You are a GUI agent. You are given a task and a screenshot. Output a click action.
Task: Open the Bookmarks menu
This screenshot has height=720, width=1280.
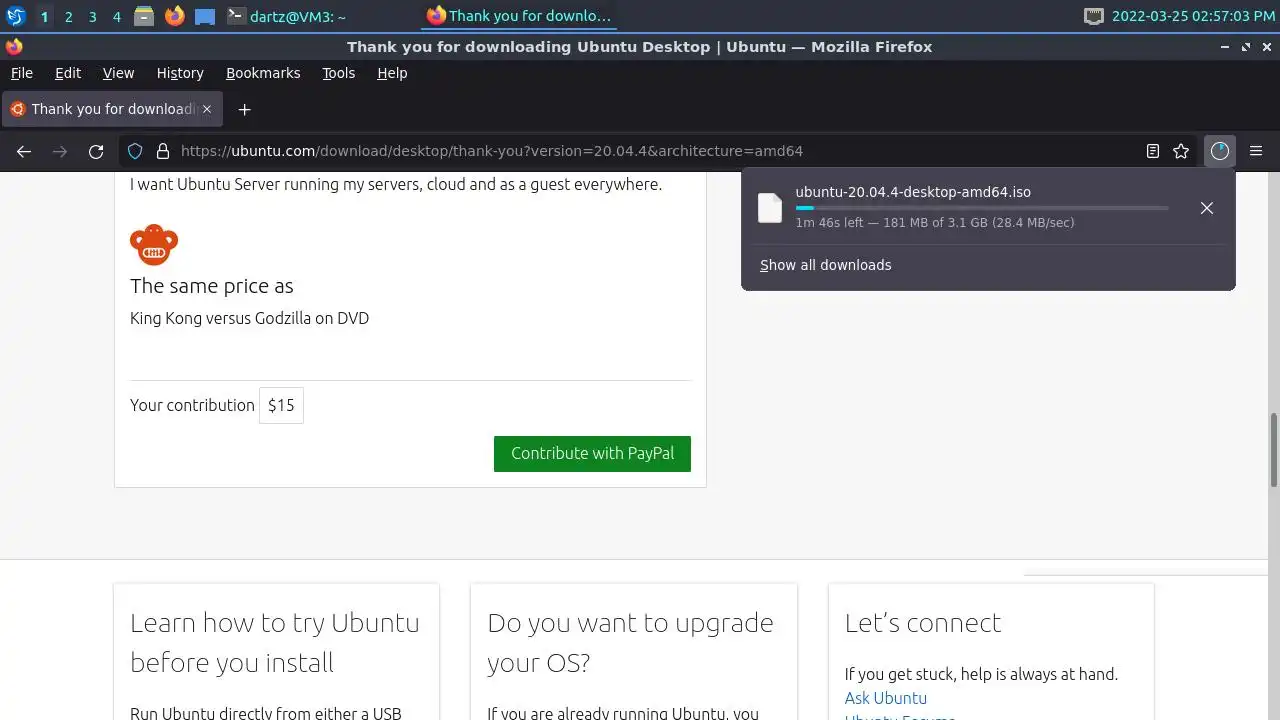pyautogui.click(x=263, y=73)
